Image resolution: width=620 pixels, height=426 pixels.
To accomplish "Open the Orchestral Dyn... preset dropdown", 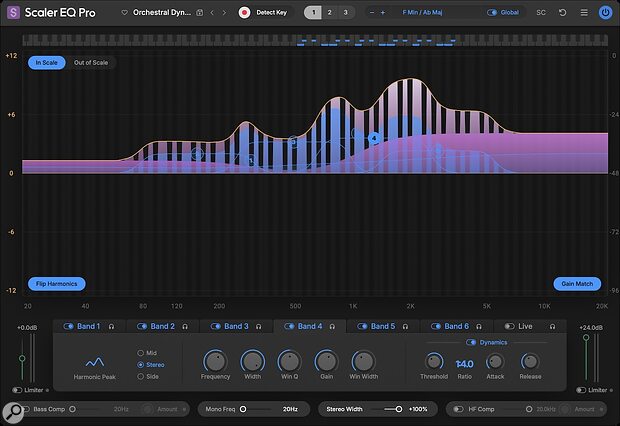I will click(x=162, y=13).
